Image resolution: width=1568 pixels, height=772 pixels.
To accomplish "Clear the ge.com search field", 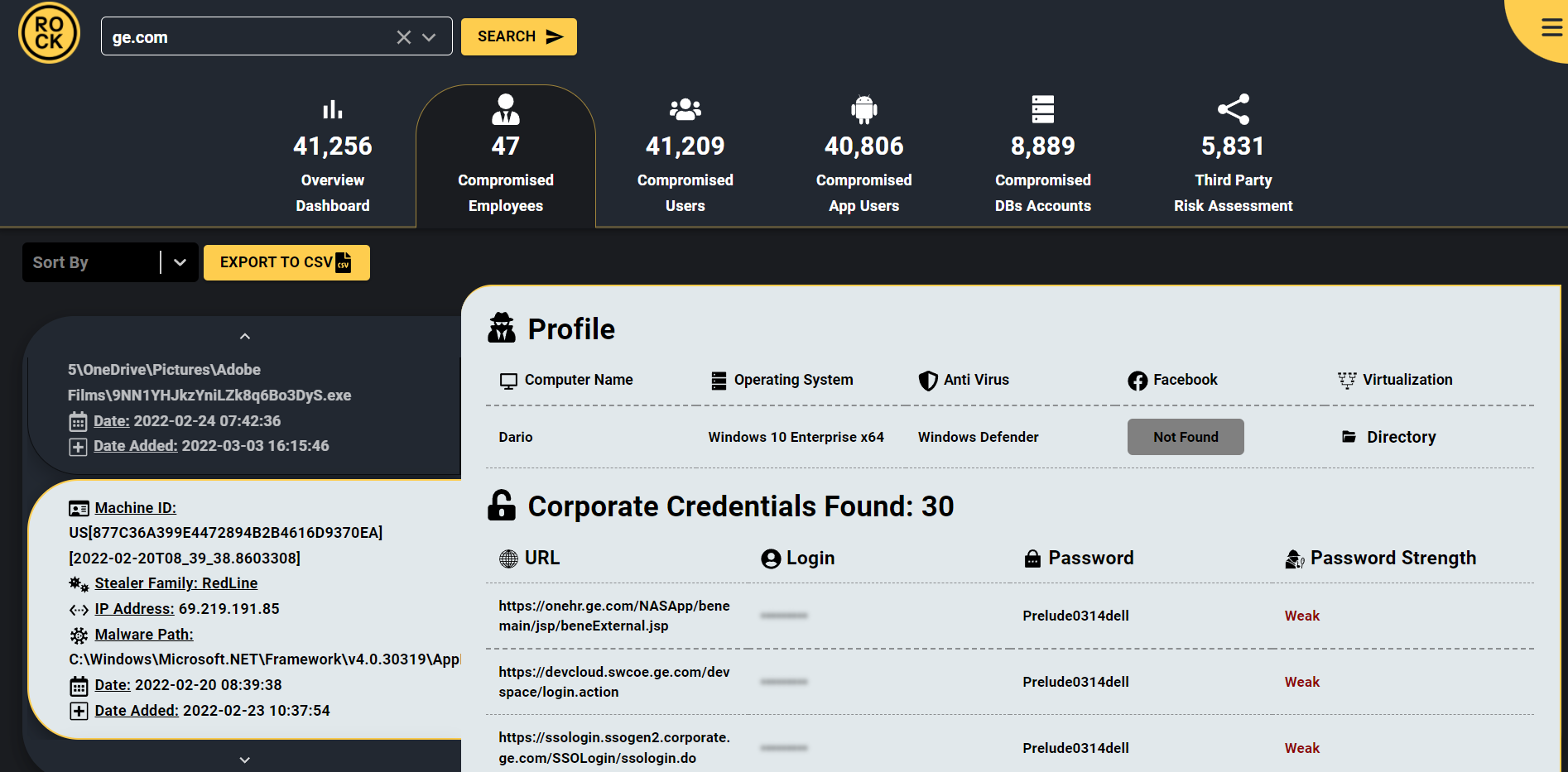I will click(404, 37).
